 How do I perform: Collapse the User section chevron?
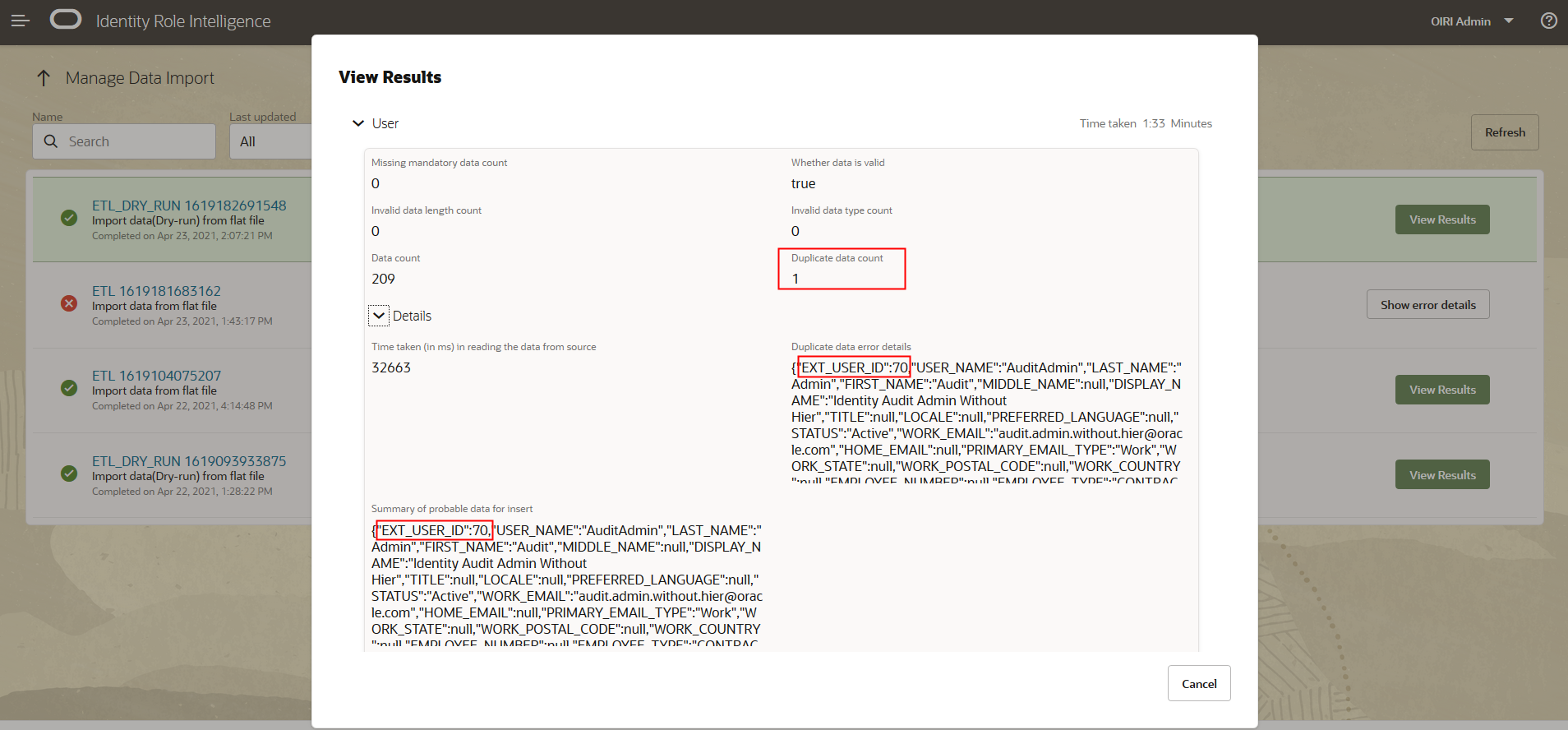(358, 123)
